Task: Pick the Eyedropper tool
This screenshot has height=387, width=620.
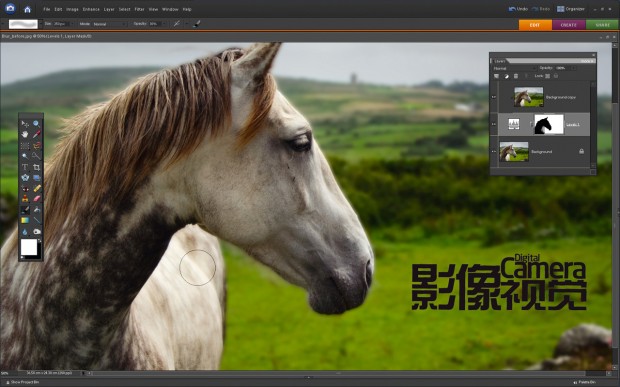Action: [x=36, y=134]
